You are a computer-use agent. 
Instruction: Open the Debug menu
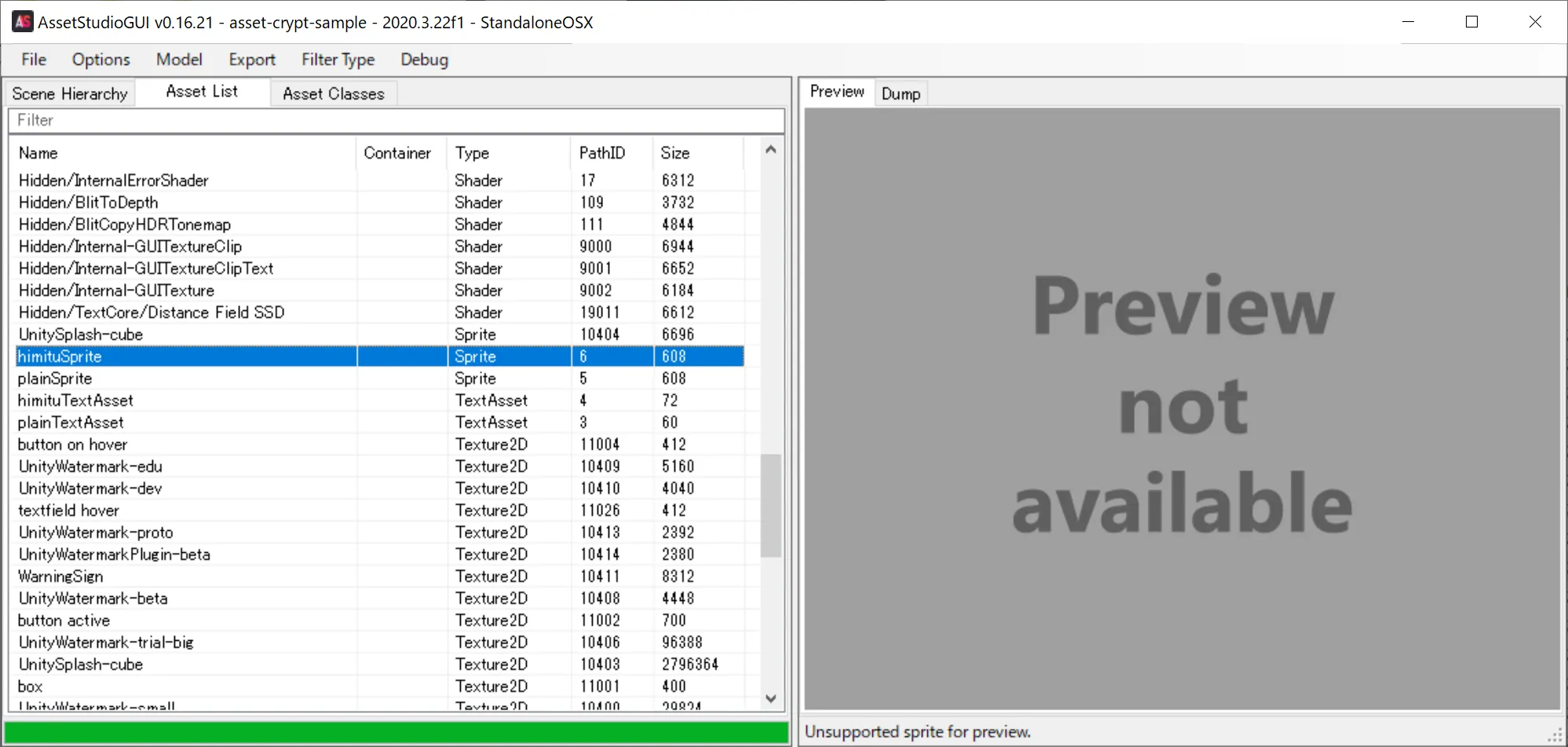pos(424,60)
